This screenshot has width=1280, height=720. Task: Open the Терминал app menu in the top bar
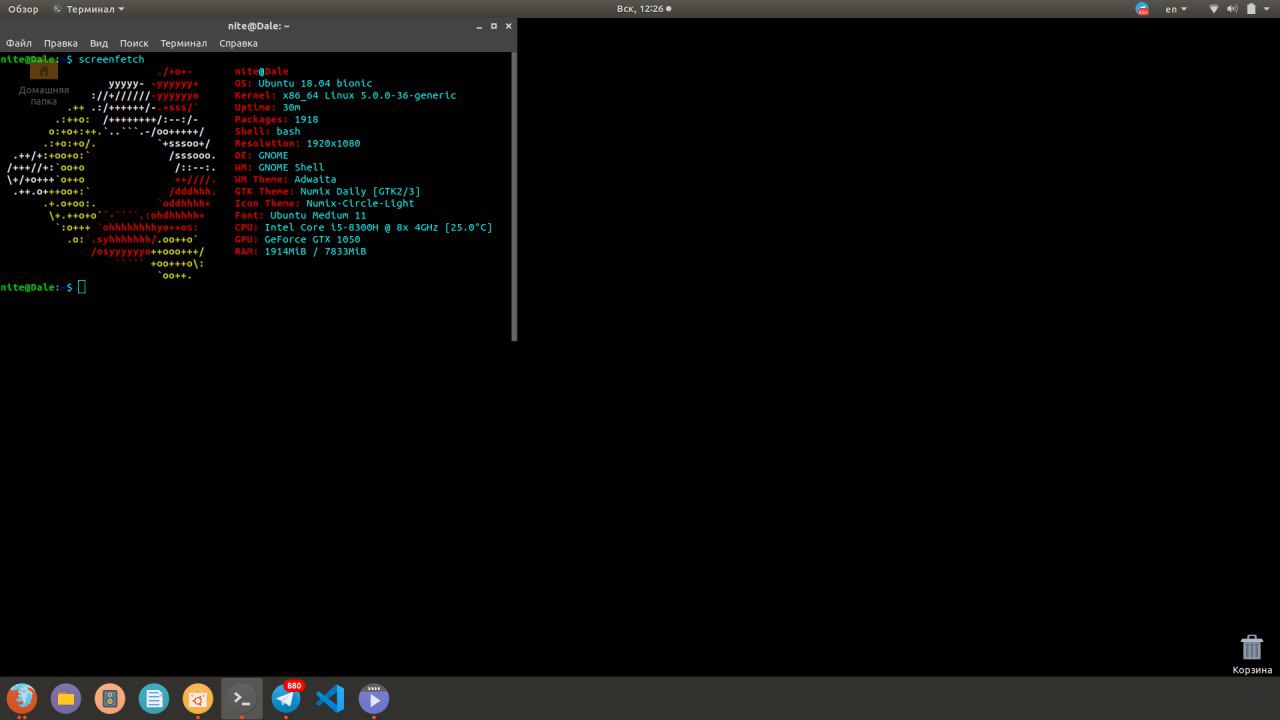point(88,9)
